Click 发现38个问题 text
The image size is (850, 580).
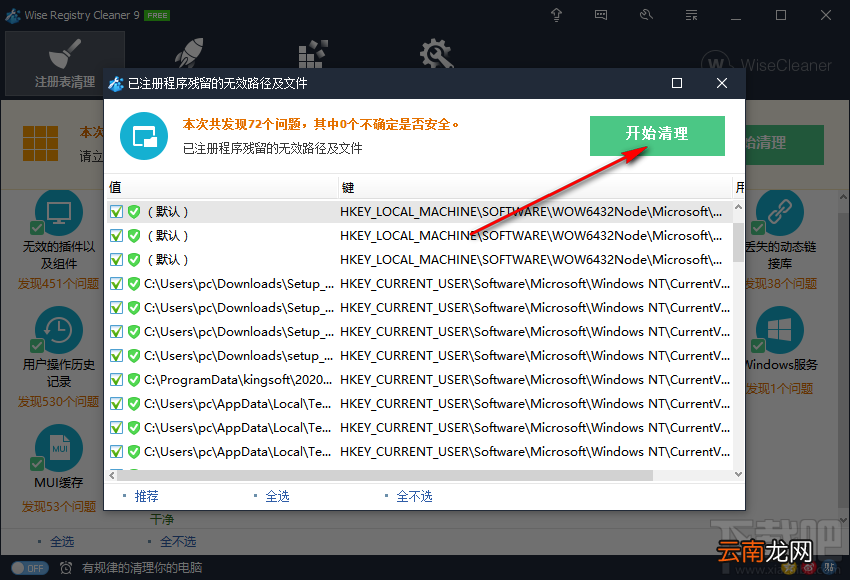coord(781,283)
